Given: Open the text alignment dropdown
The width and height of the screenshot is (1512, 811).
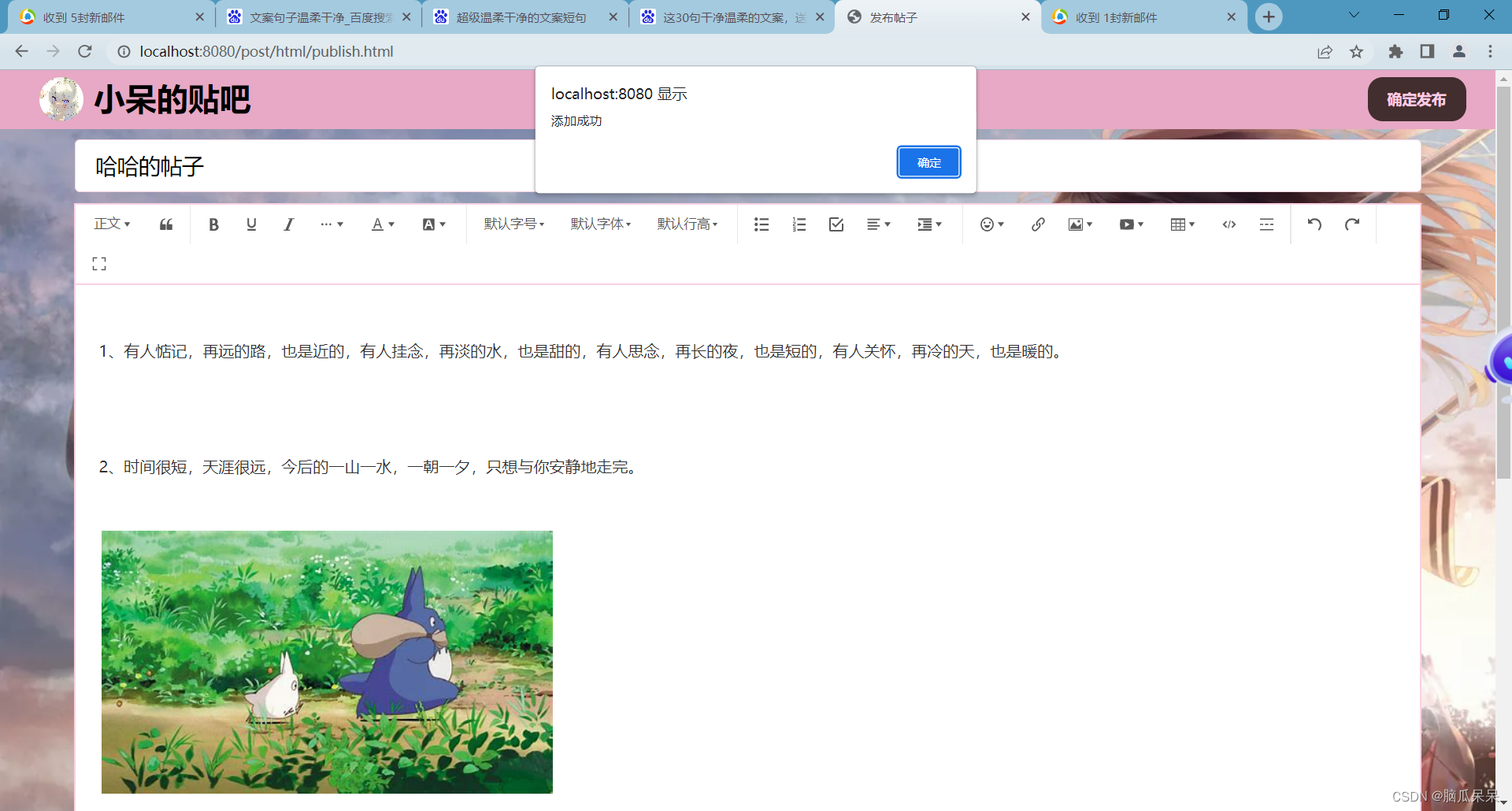Looking at the screenshot, I should tap(878, 224).
